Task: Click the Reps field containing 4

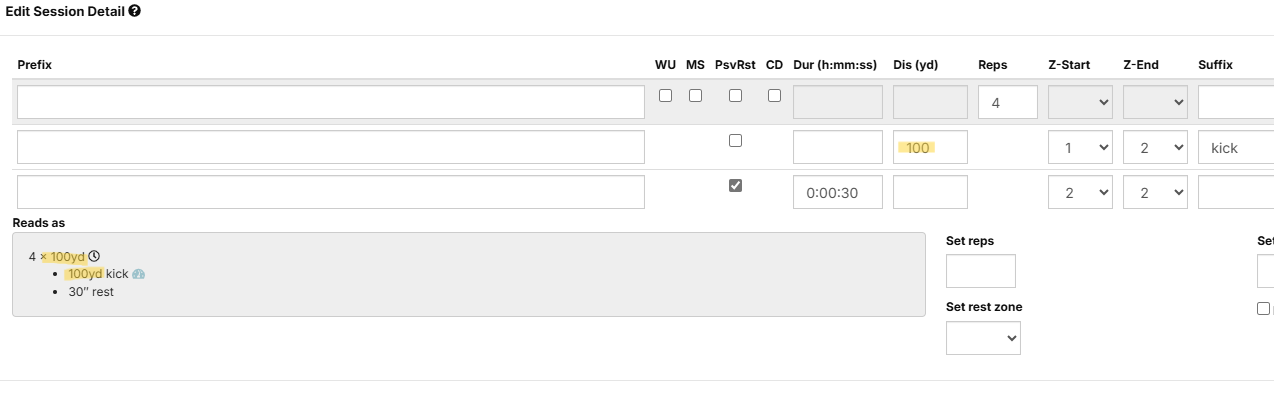Action: click(x=1008, y=102)
